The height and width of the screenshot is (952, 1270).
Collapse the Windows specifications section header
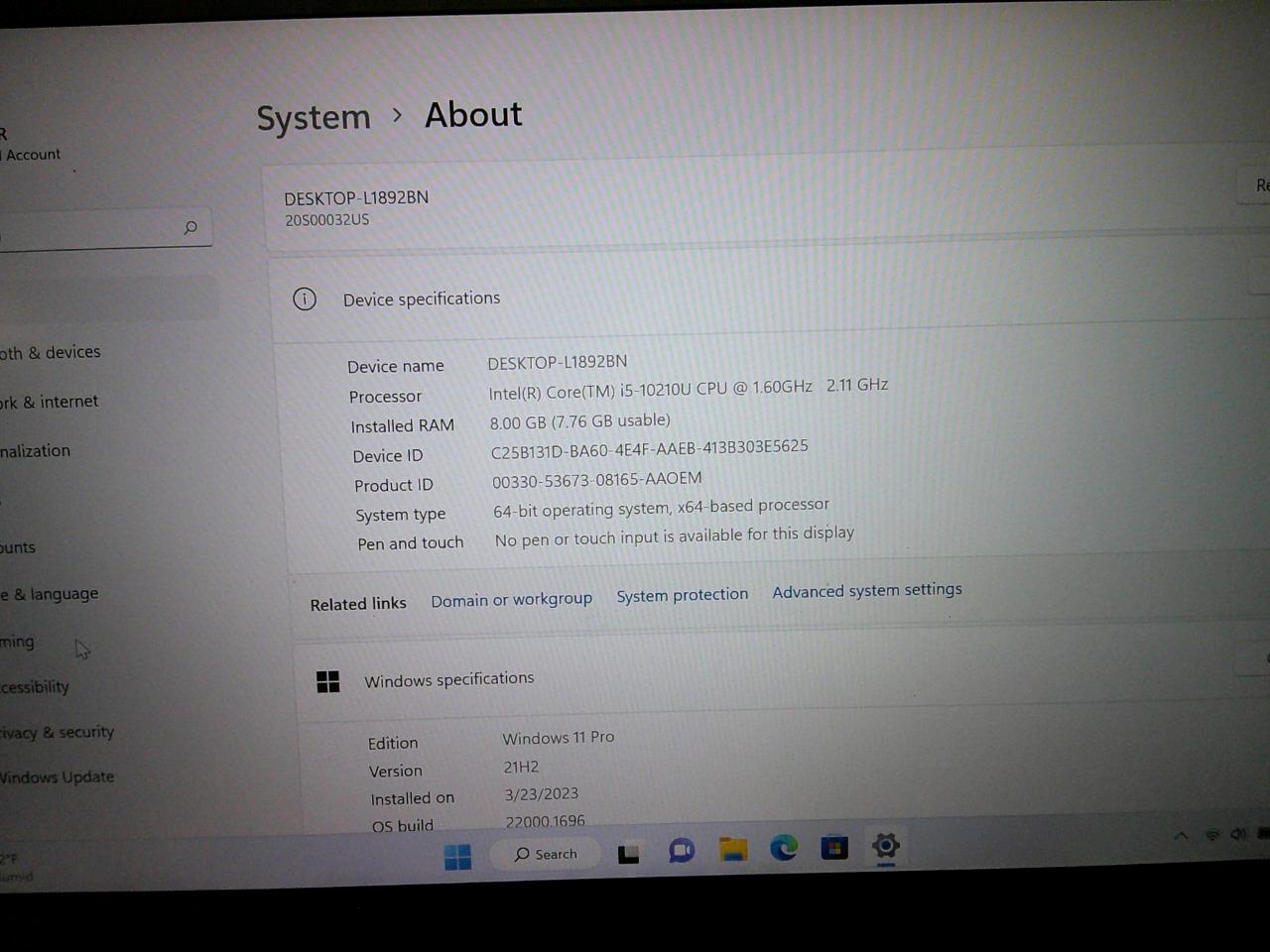click(x=780, y=674)
